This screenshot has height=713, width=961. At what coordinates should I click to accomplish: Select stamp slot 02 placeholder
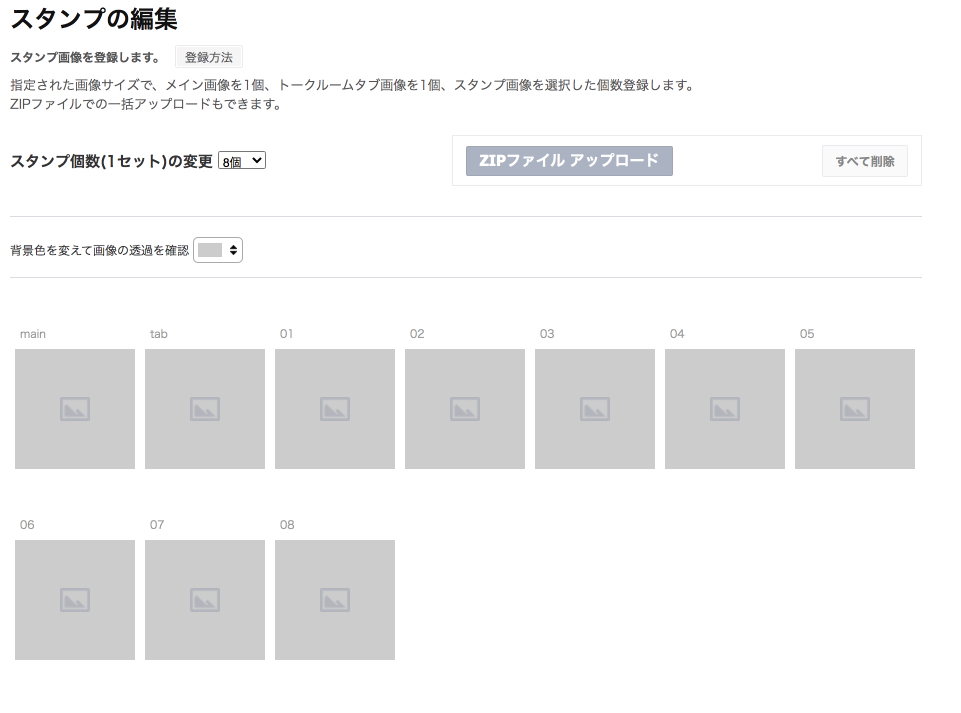[x=465, y=409]
